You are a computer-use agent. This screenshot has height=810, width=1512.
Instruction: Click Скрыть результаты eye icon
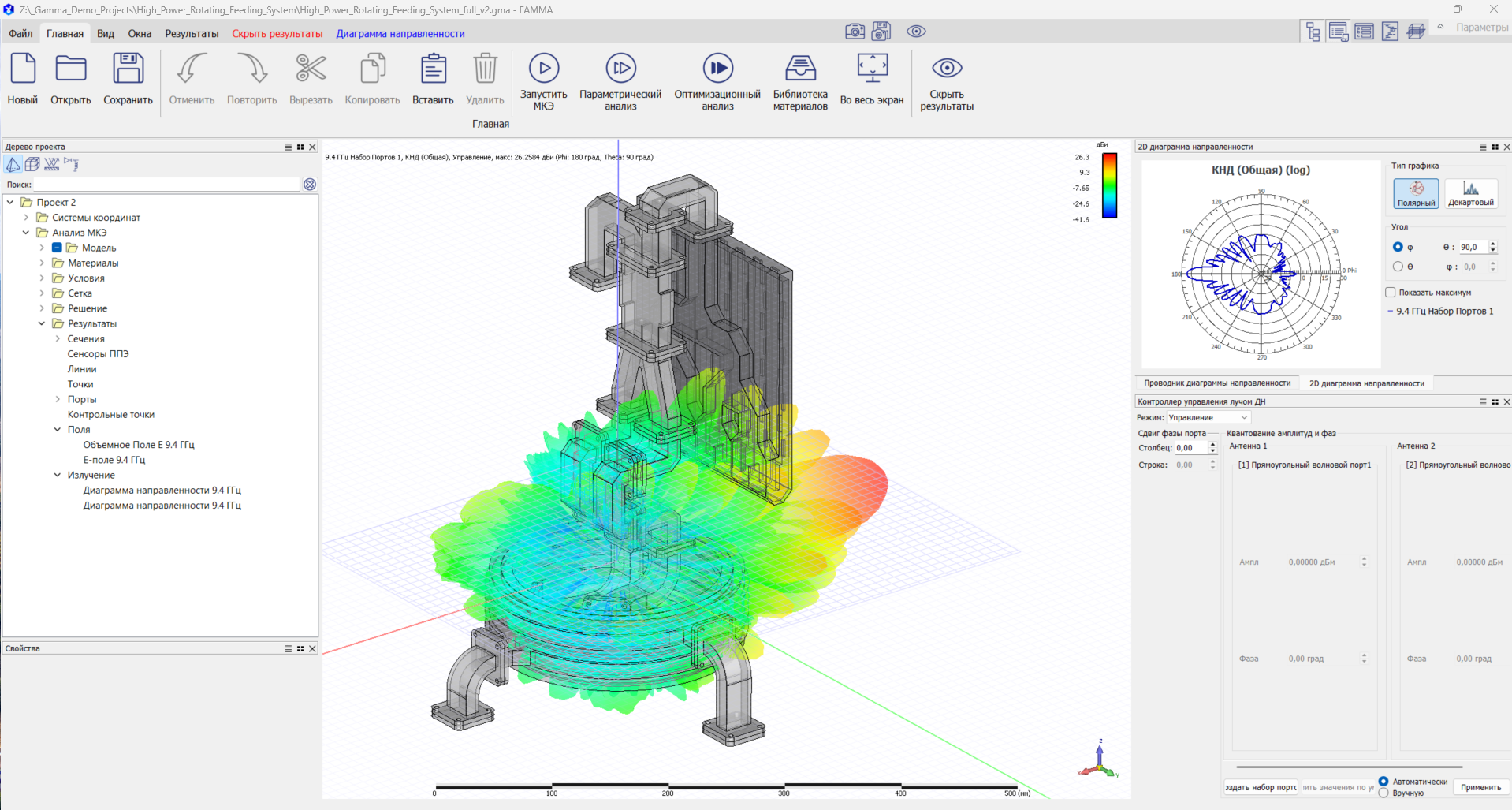pos(947,69)
